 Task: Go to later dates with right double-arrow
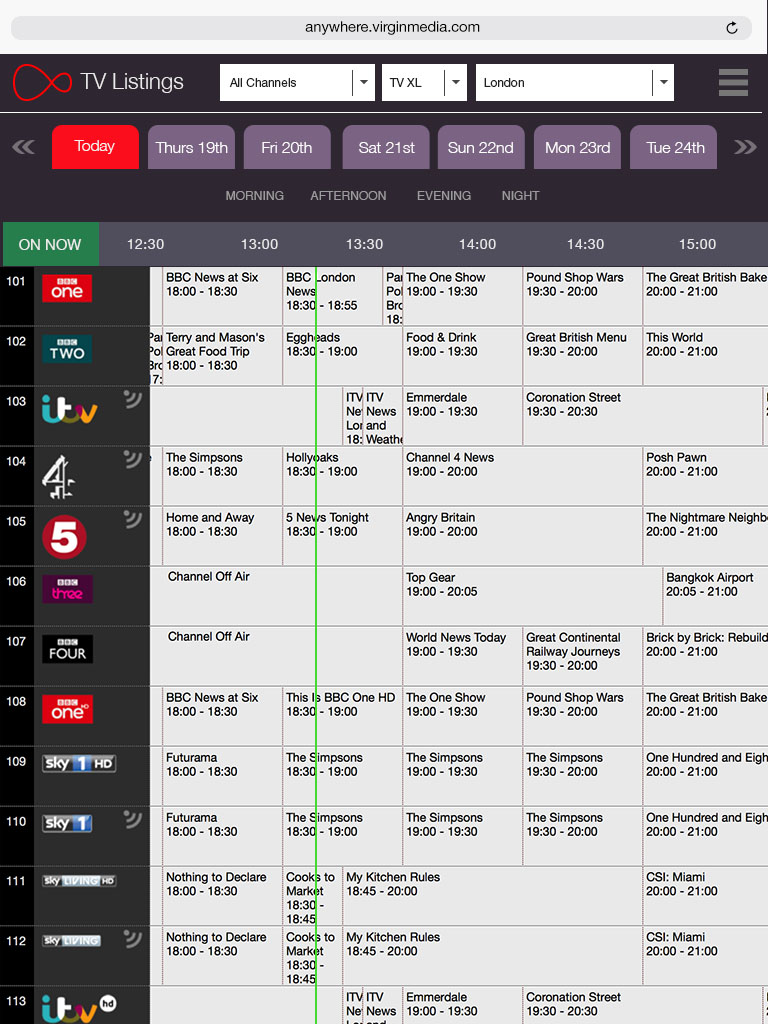point(745,147)
